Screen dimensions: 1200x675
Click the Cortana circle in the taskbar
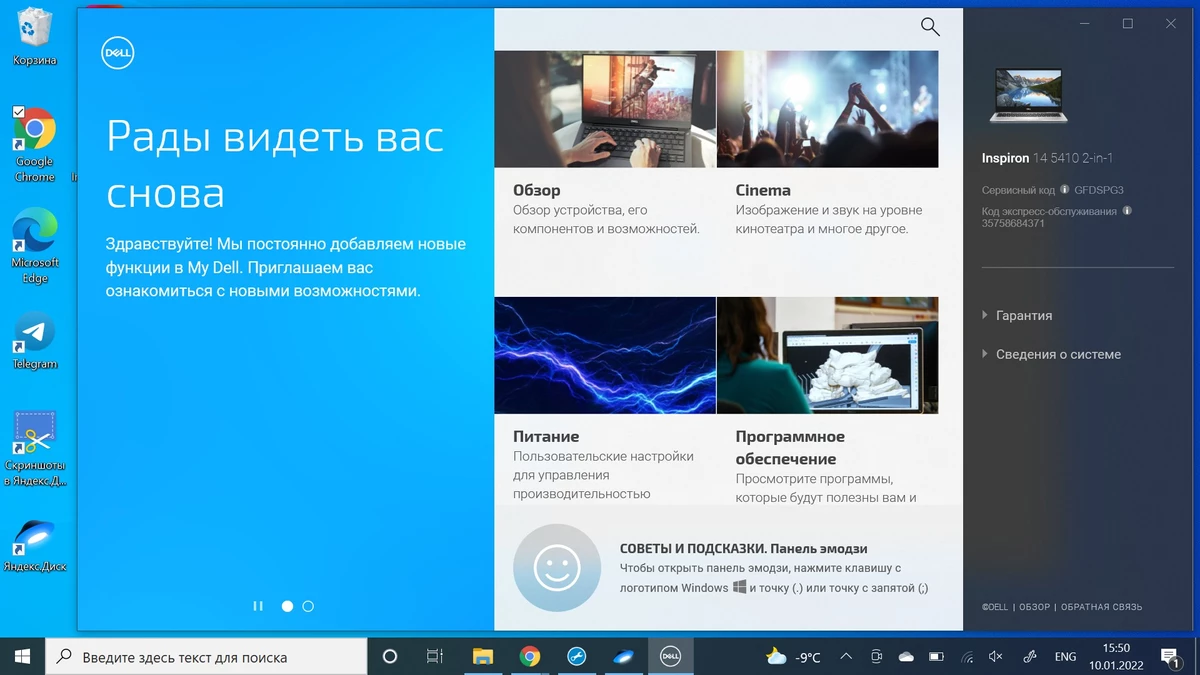[x=390, y=657]
